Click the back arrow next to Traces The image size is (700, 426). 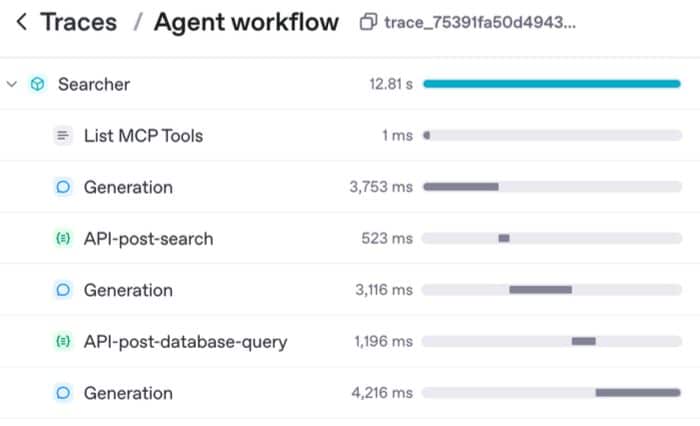coord(21,22)
